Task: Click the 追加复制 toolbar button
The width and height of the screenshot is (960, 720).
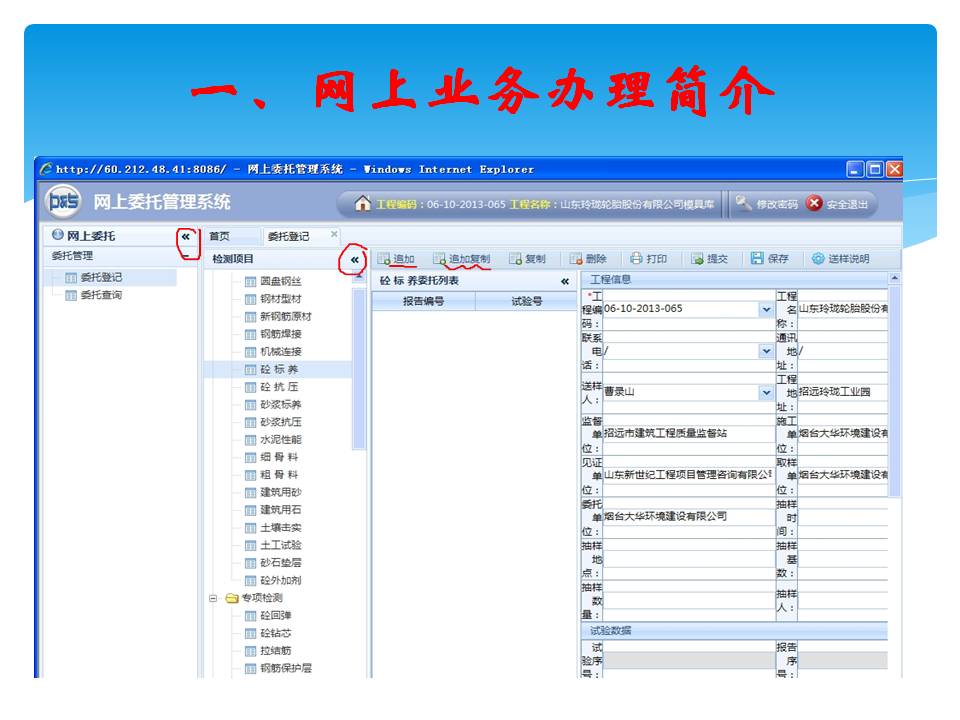Action: tap(462, 259)
